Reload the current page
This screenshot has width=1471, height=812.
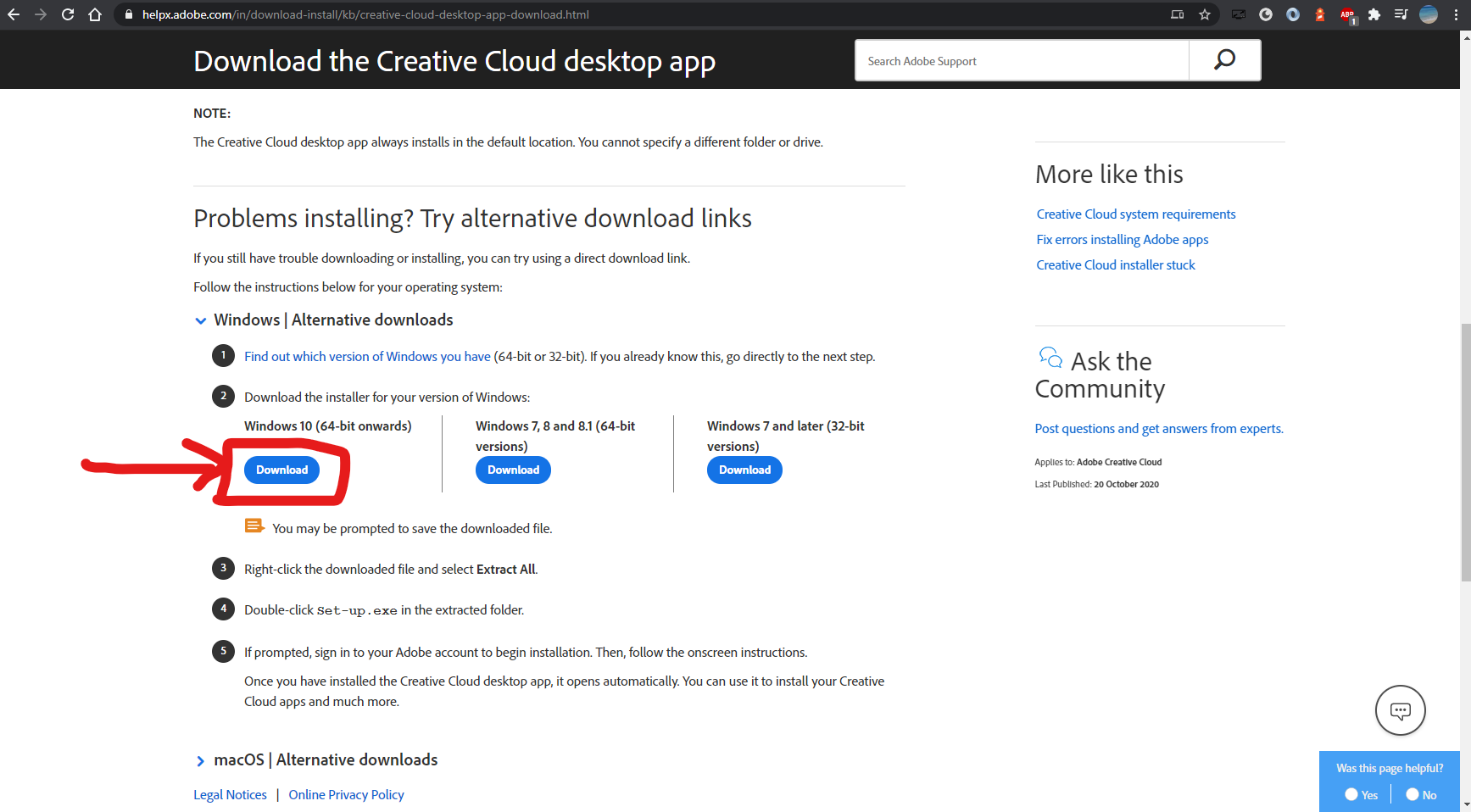coord(68,14)
